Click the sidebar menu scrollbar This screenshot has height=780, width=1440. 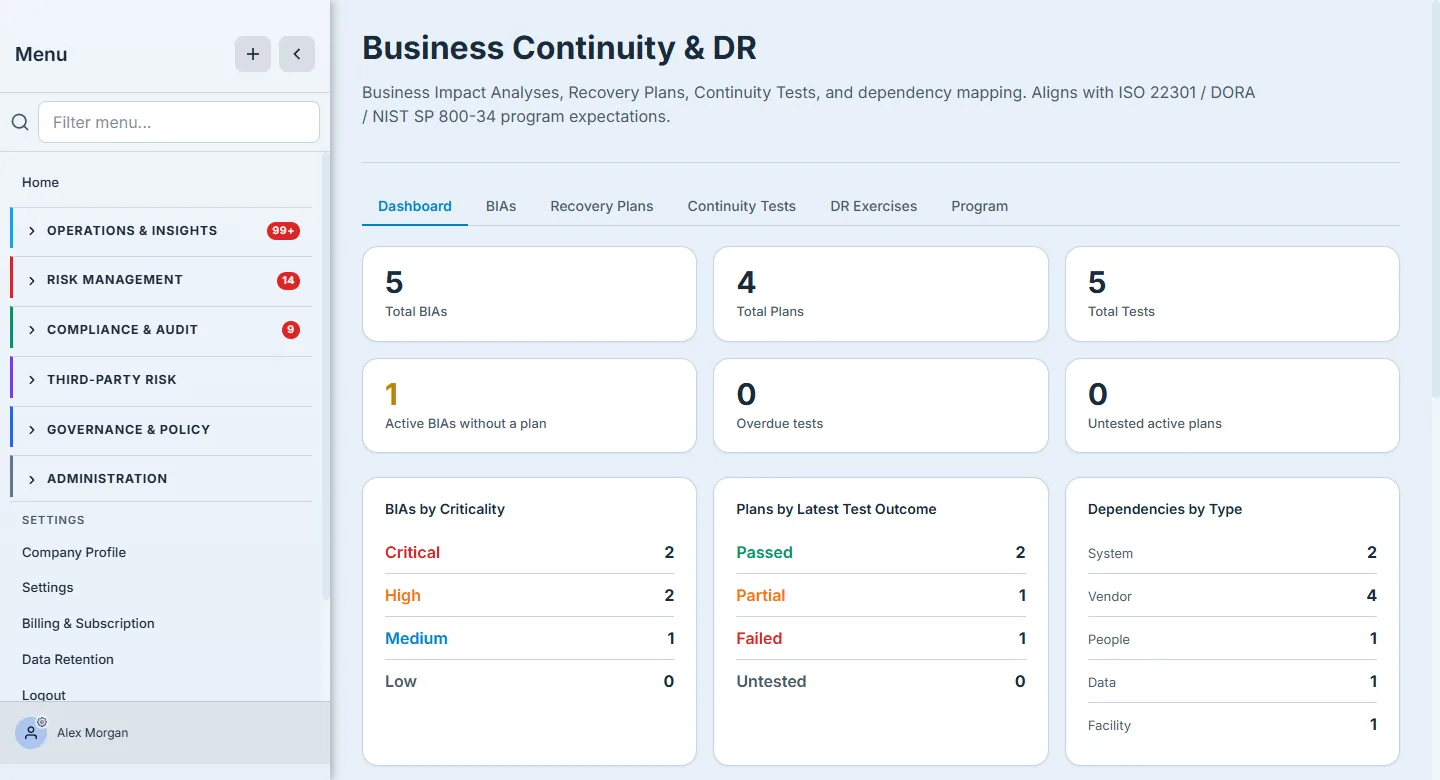325,375
